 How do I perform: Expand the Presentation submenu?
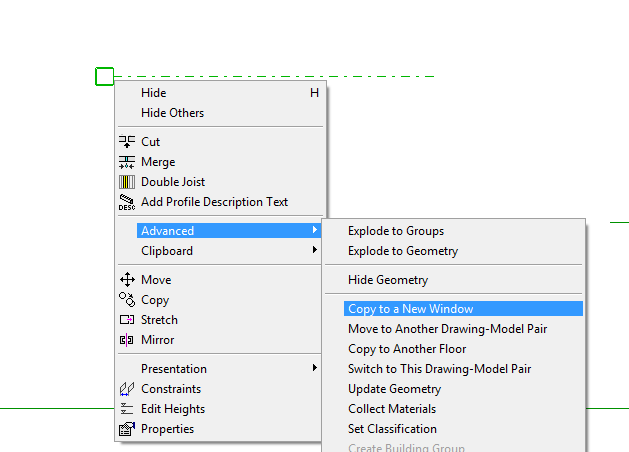click(x=315, y=369)
